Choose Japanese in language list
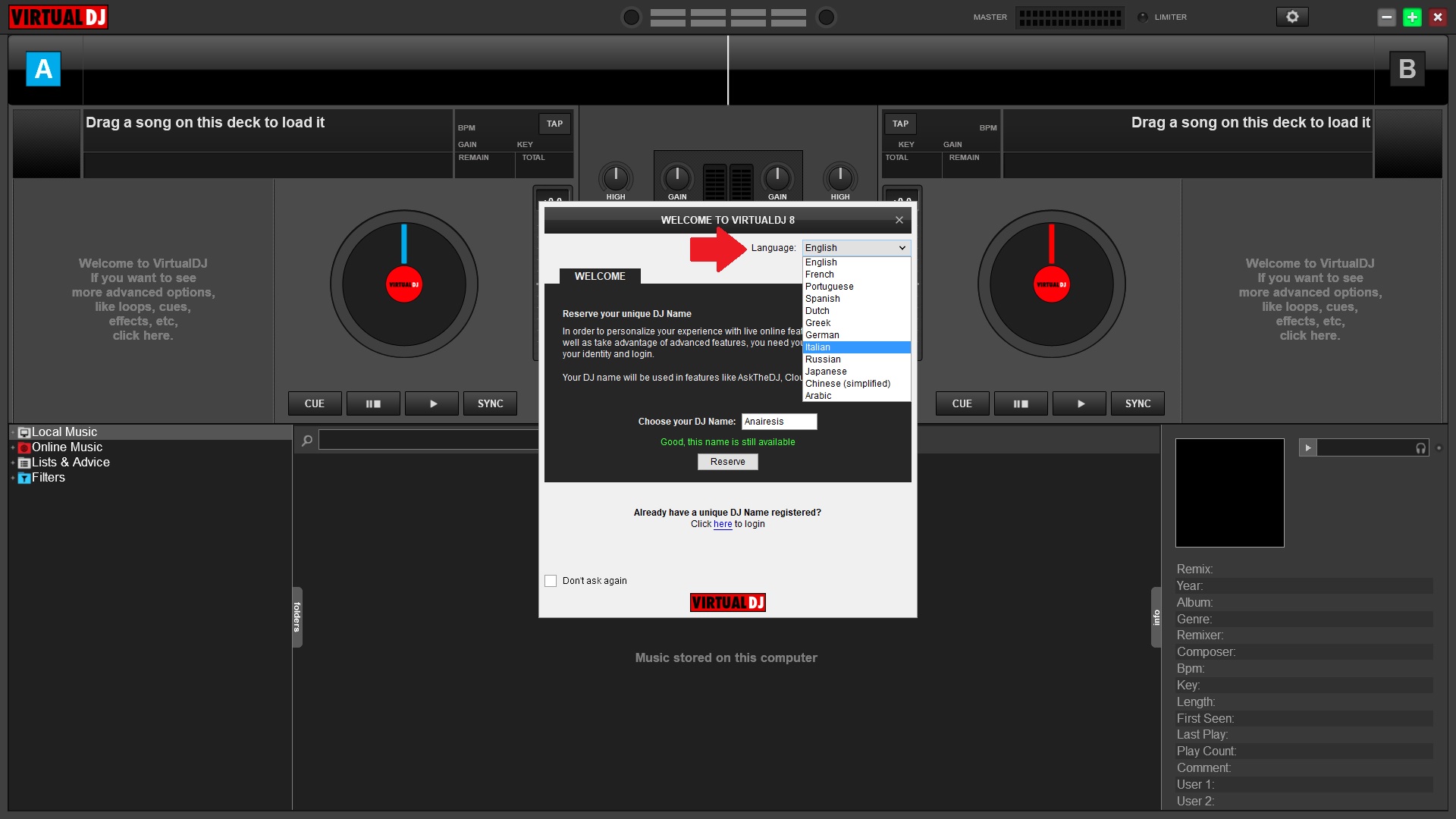This screenshot has height=819, width=1456. pyautogui.click(x=856, y=372)
